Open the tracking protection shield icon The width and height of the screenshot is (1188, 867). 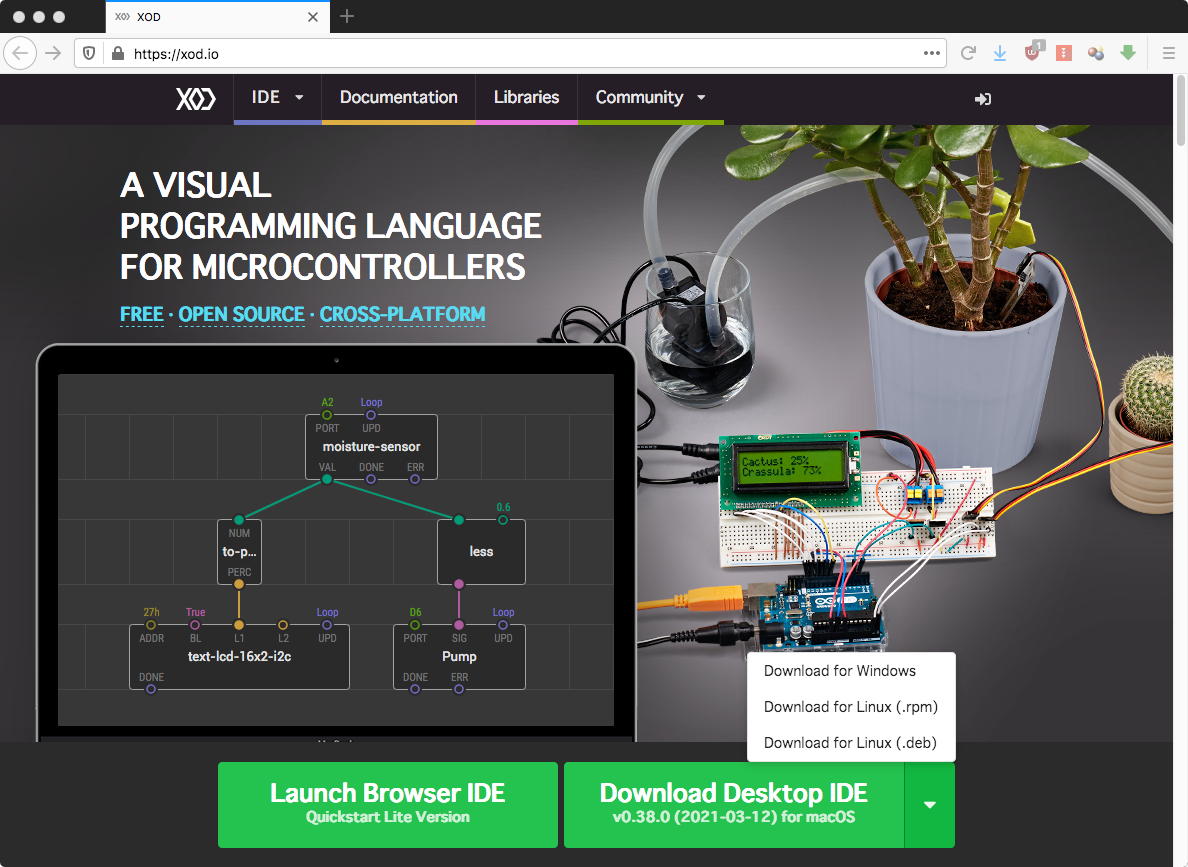(x=89, y=54)
